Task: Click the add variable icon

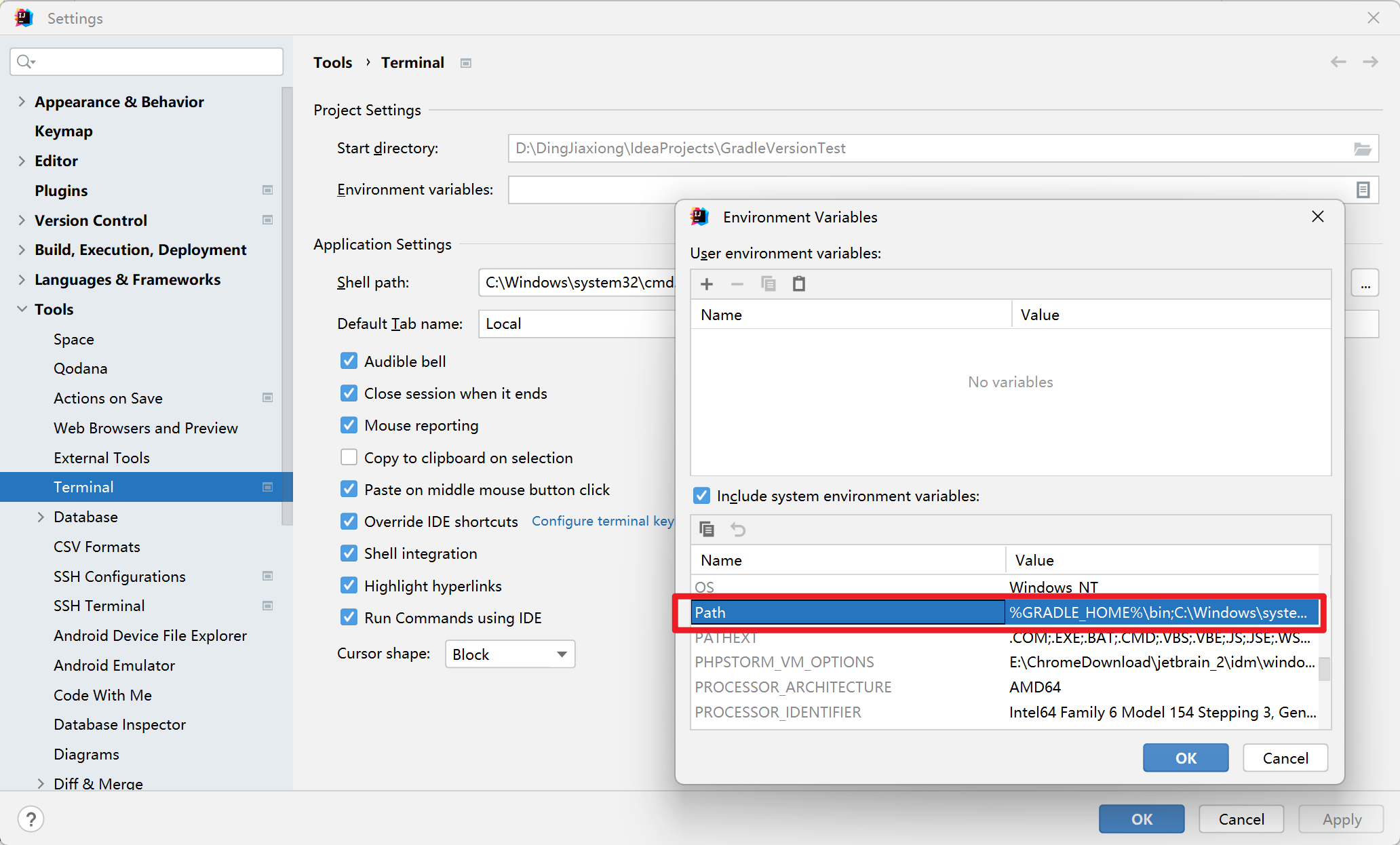Action: click(707, 284)
